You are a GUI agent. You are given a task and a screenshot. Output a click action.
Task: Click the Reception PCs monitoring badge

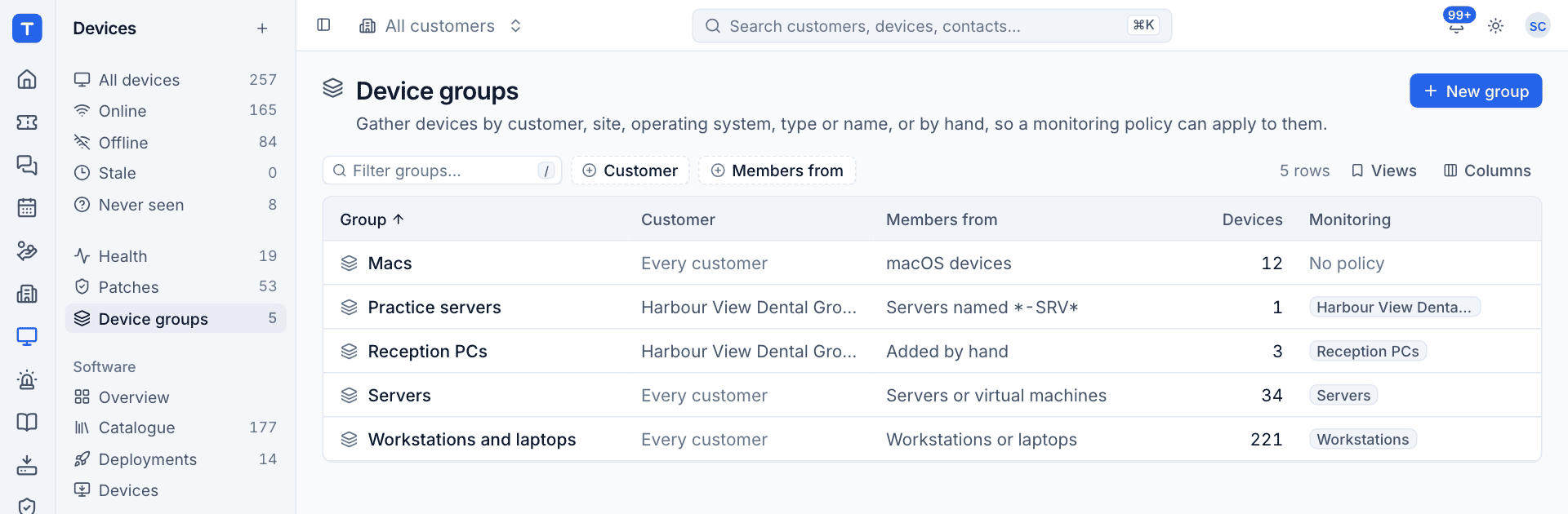pos(1368,351)
